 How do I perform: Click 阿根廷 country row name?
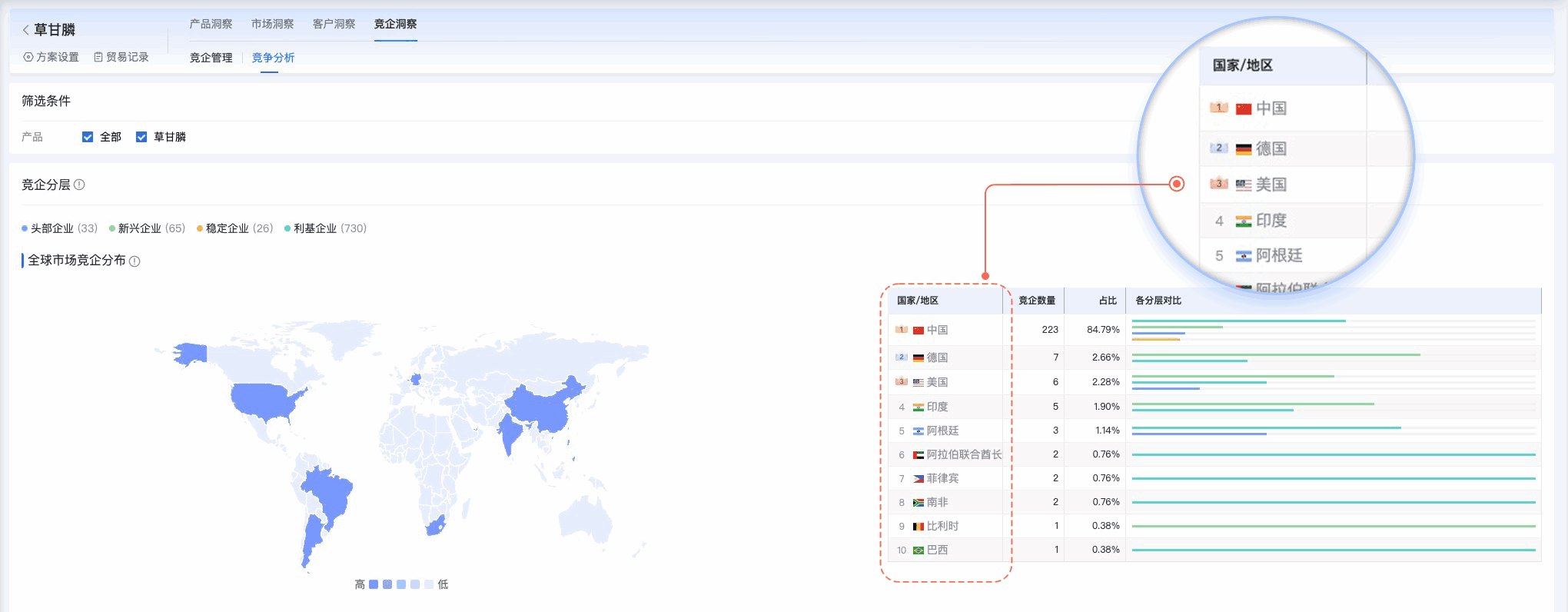tap(942, 431)
